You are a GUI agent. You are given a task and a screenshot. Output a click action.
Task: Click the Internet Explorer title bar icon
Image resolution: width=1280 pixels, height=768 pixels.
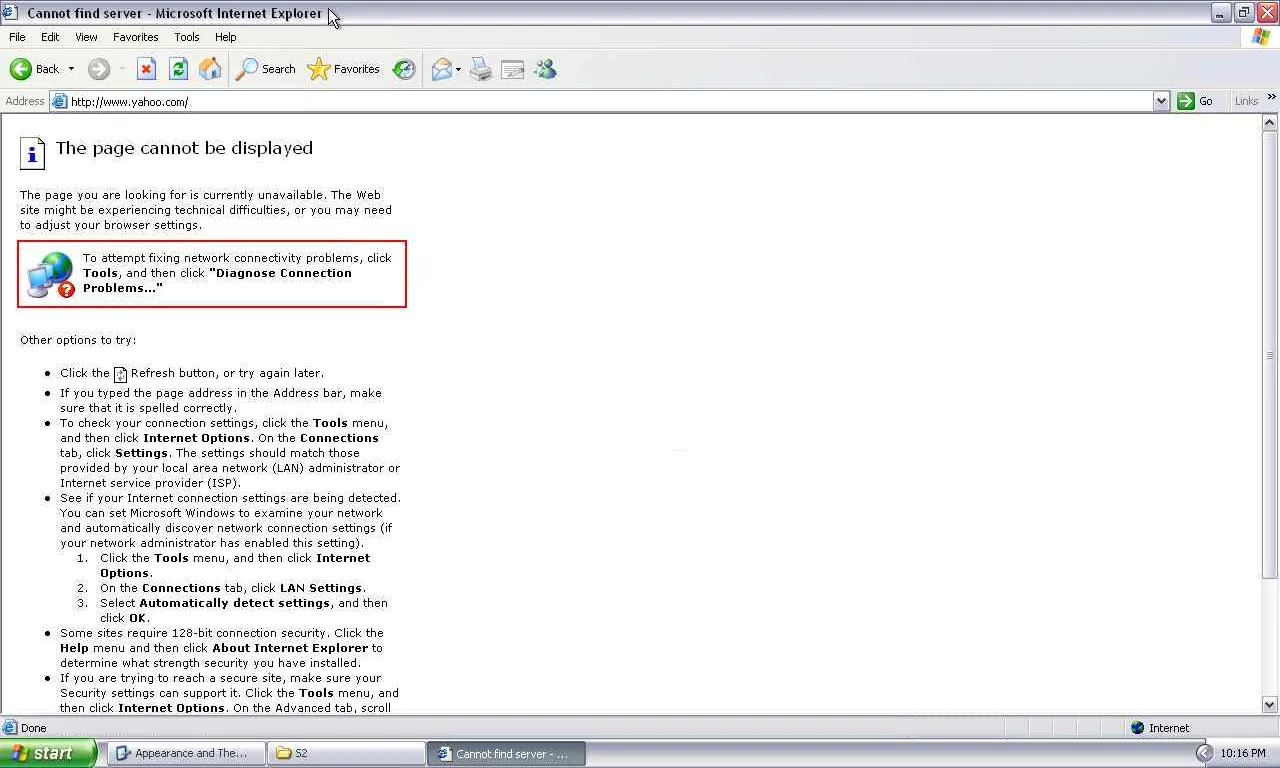[11, 13]
